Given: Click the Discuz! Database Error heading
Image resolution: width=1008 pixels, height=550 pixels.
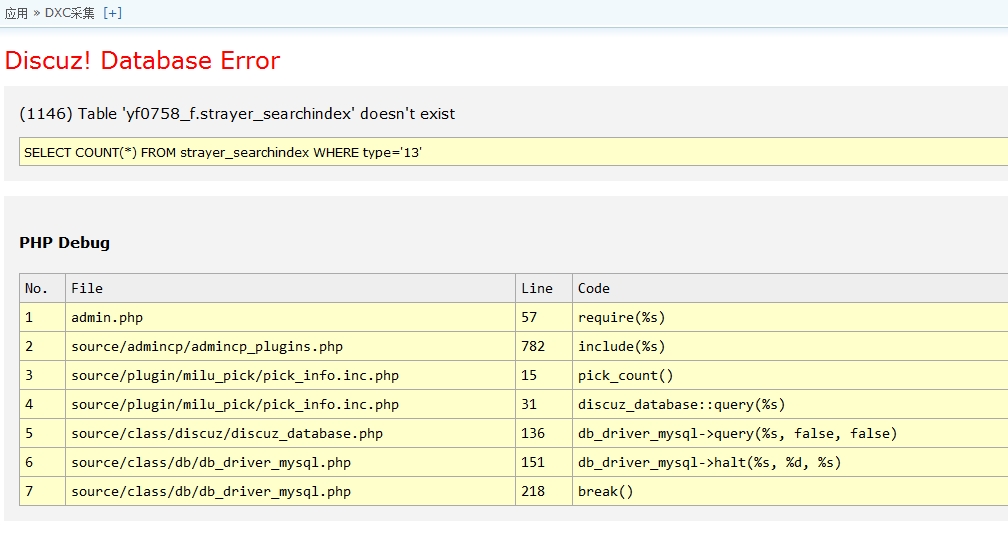Looking at the screenshot, I should click(x=142, y=60).
